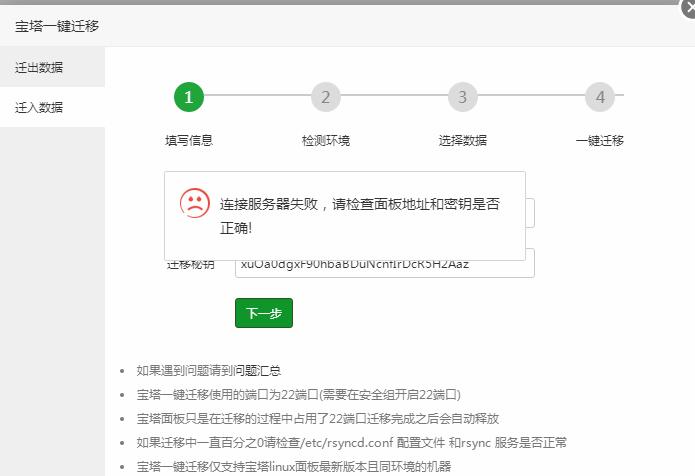Switch to the 迁出数据 tab
Screen dimensions: 695x476
(52, 67)
